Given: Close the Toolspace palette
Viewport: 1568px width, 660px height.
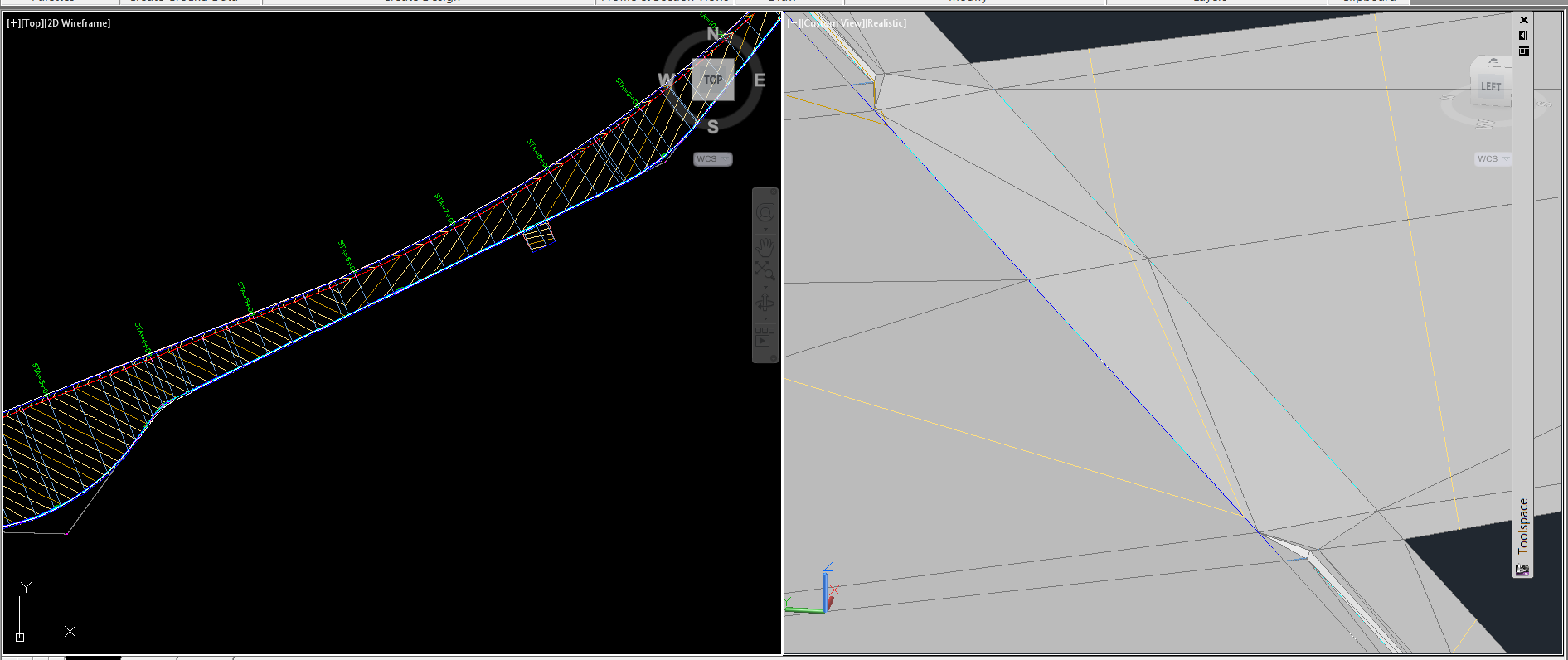Looking at the screenshot, I should pos(1523,20).
